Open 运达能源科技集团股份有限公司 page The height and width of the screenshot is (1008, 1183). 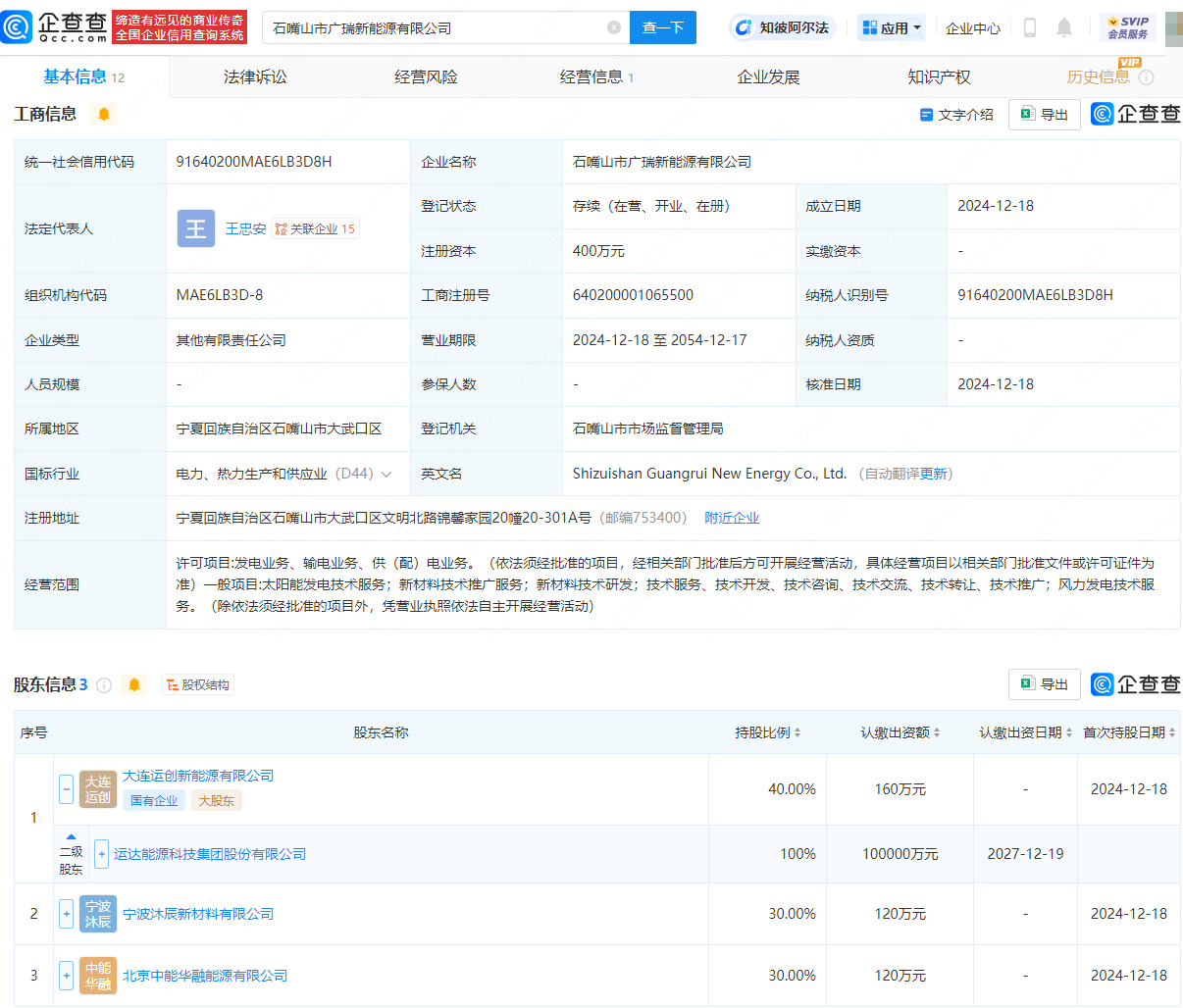coord(210,854)
